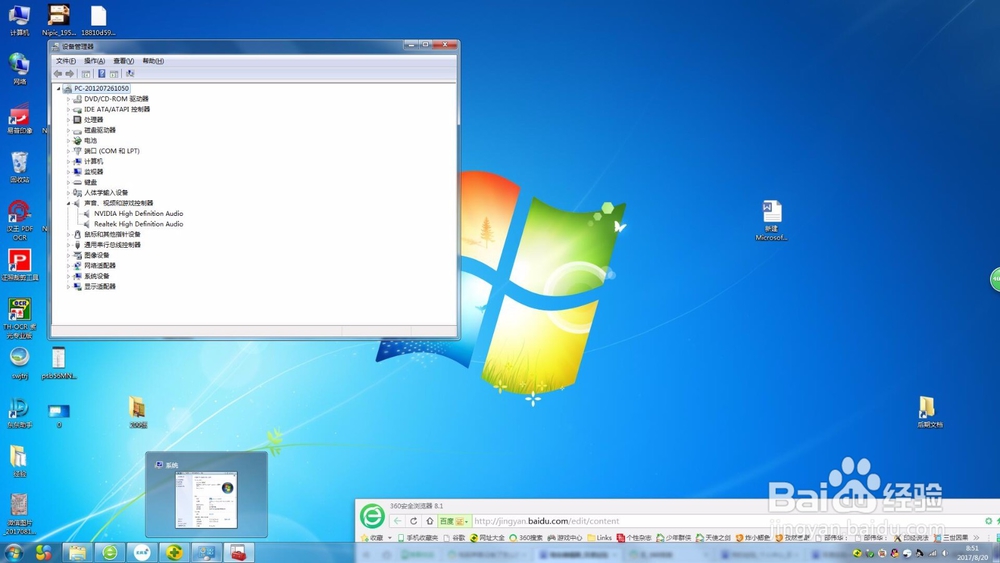Image resolution: width=1000 pixels, height=563 pixels.
Task: Expand the 处理器 node
Action: click(x=68, y=120)
